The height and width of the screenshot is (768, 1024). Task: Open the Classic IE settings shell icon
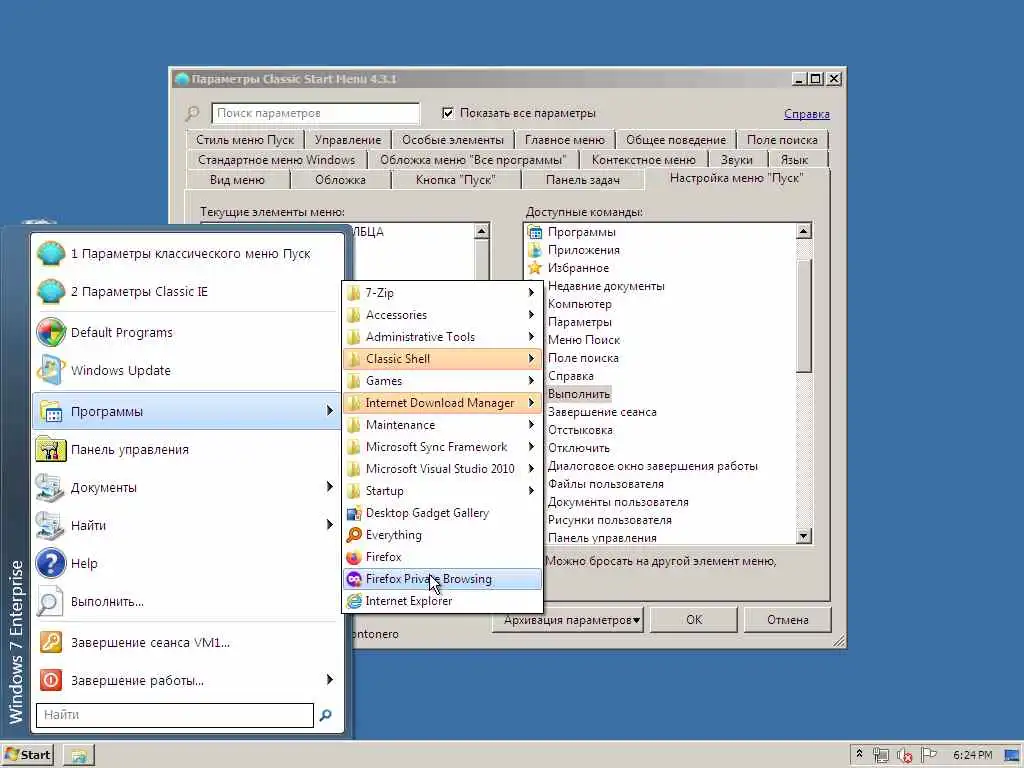click(x=51, y=291)
